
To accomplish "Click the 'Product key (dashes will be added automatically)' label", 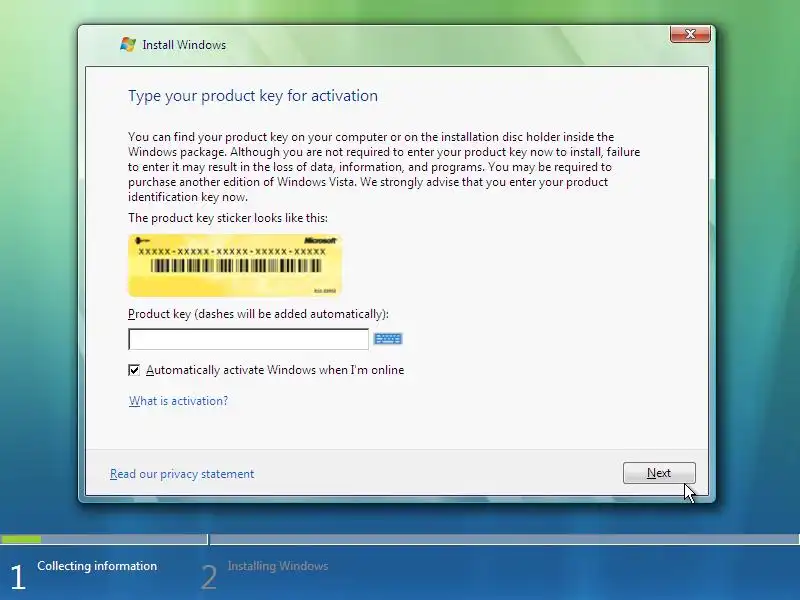I will coord(258,314).
